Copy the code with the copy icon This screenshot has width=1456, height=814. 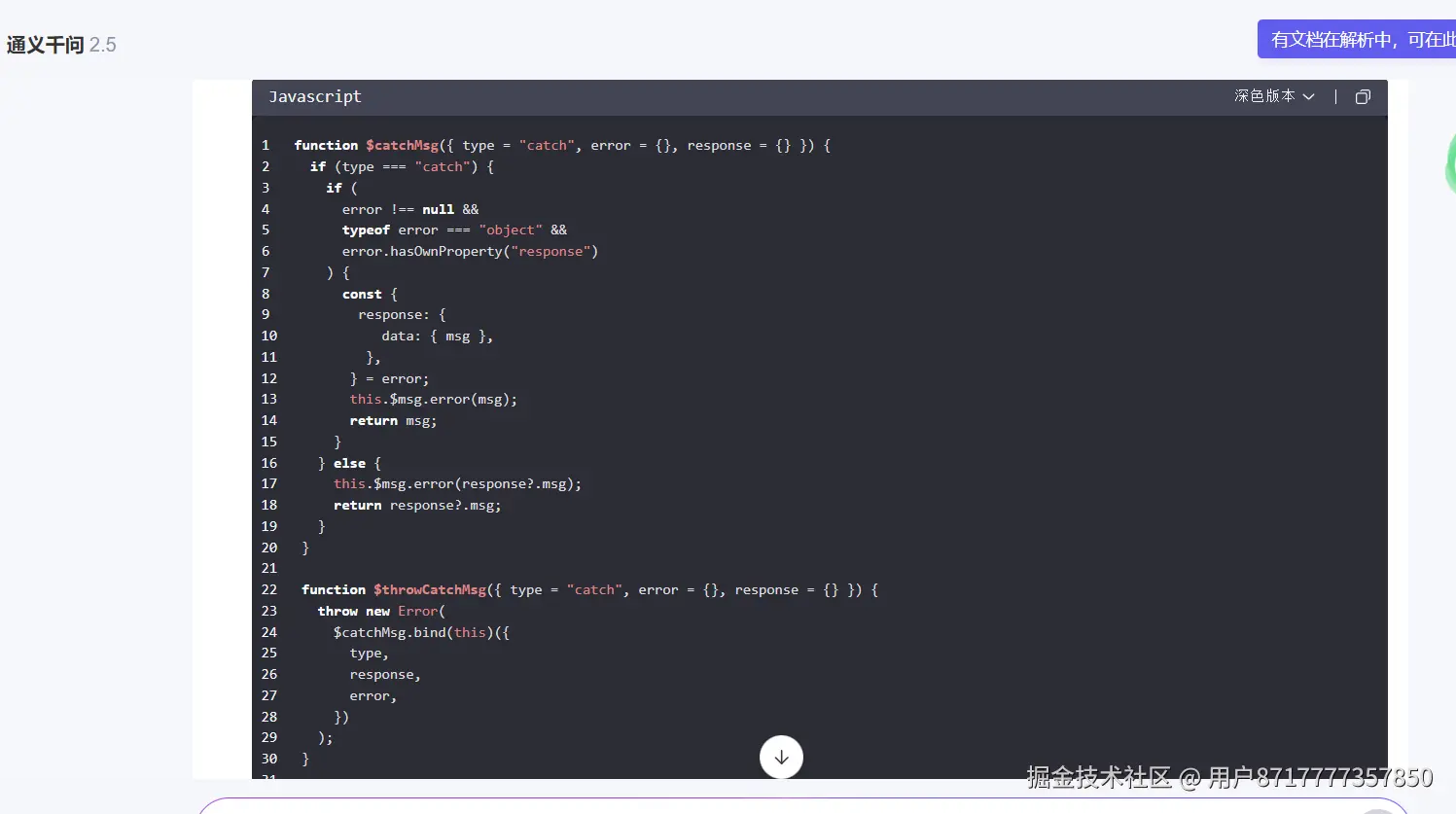[1363, 96]
